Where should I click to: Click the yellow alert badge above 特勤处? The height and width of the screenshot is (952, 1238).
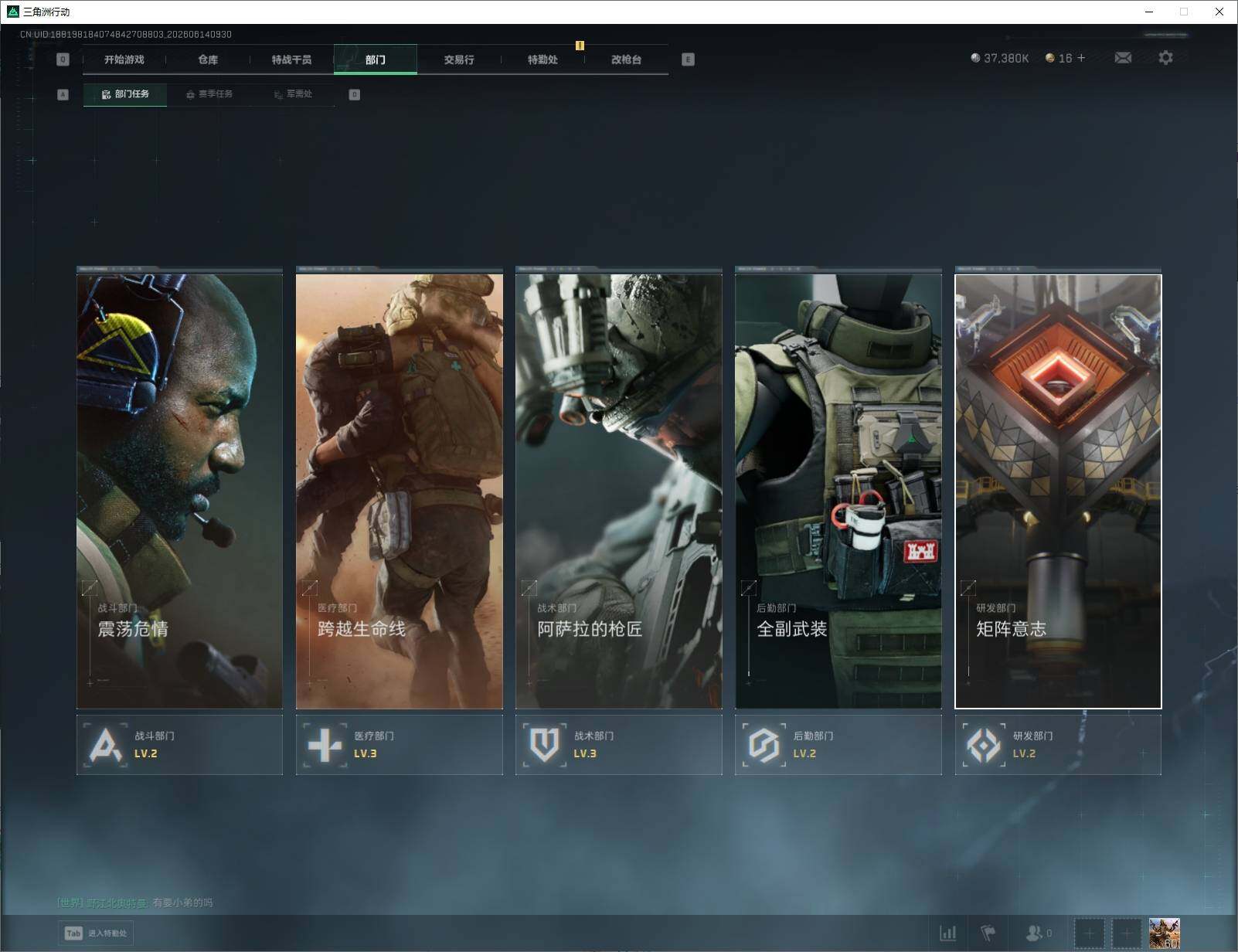pyautogui.click(x=580, y=46)
